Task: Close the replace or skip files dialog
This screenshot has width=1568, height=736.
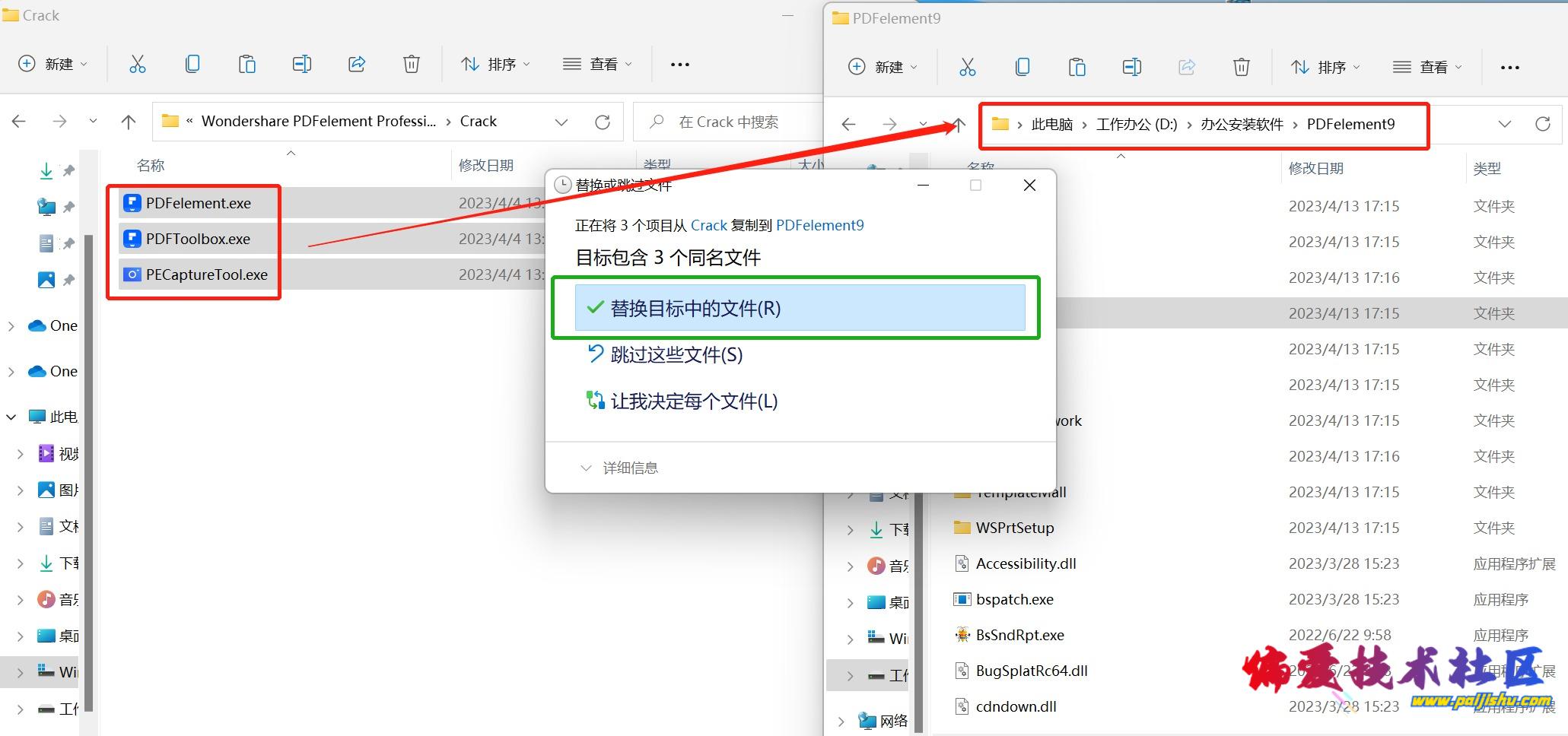Action: tap(1029, 185)
